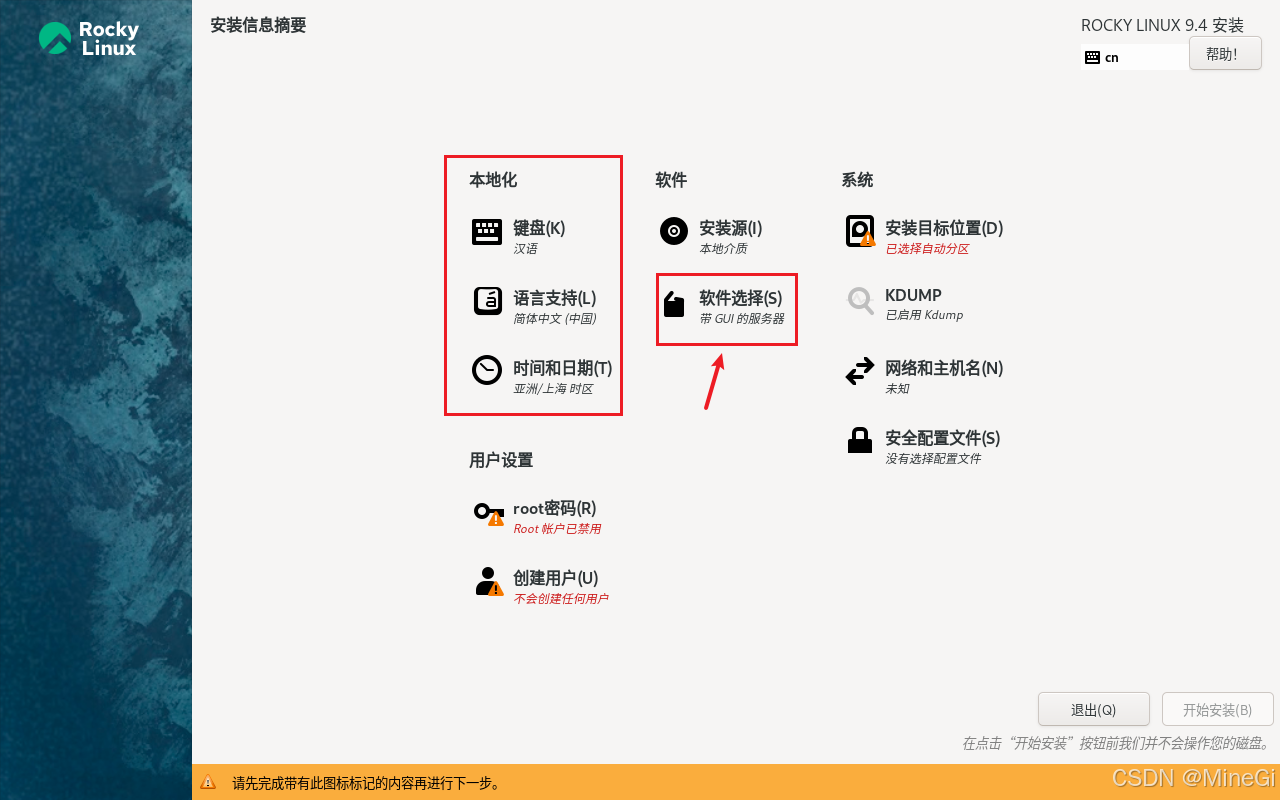1280x800 pixels.
Task: Open 安装目标位置(D) label
Action: (x=944, y=228)
